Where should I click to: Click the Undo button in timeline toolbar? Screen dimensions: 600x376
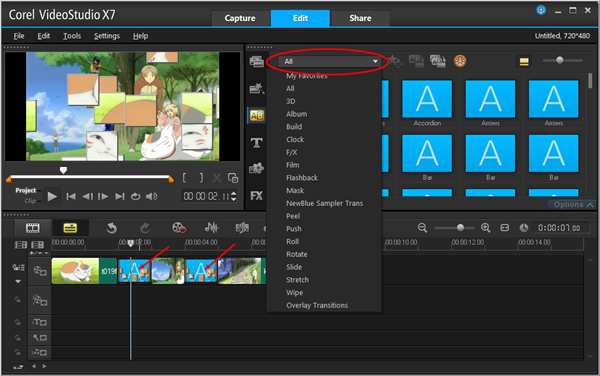[111, 228]
